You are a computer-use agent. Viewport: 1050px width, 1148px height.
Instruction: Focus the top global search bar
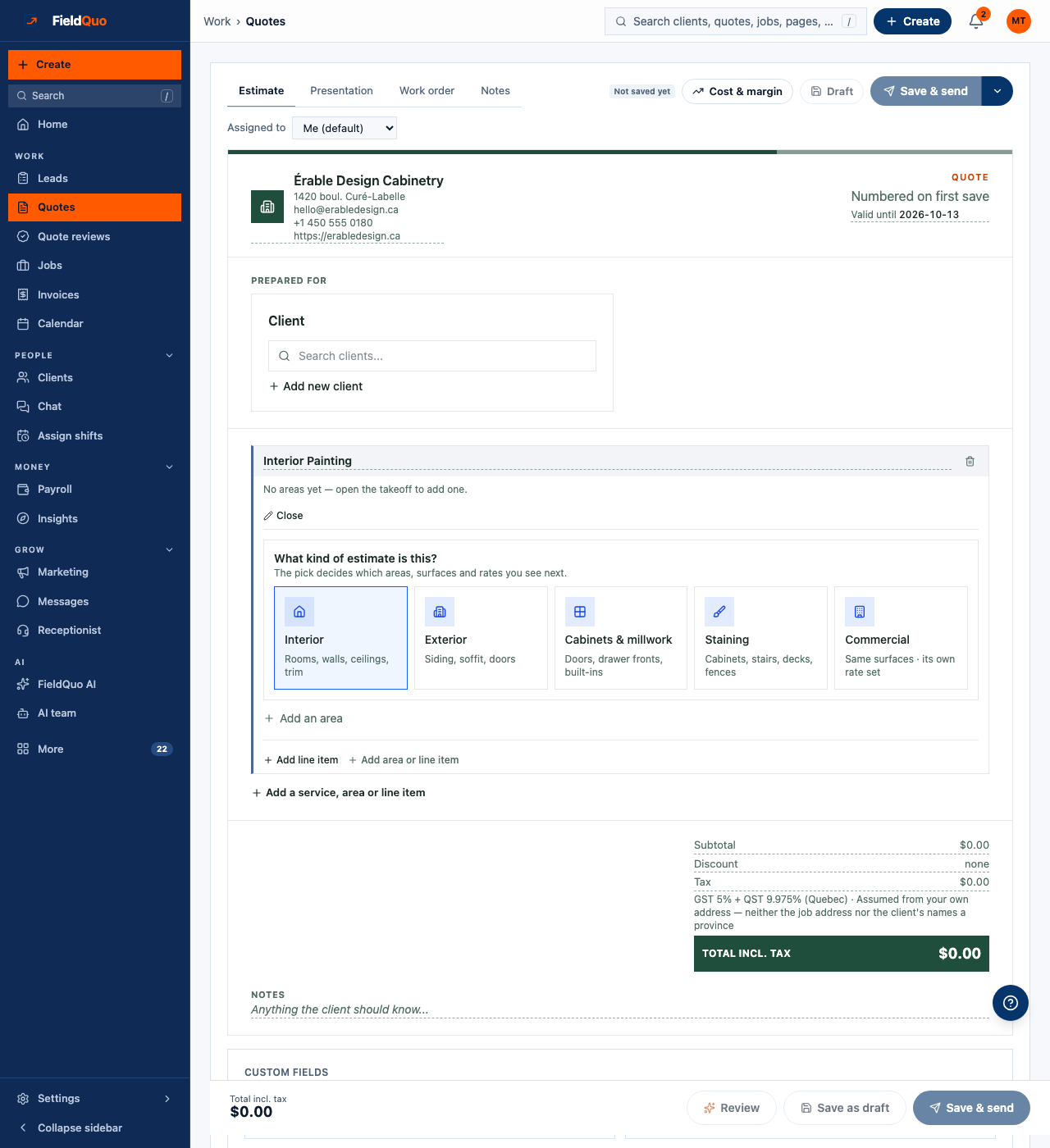tap(736, 21)
